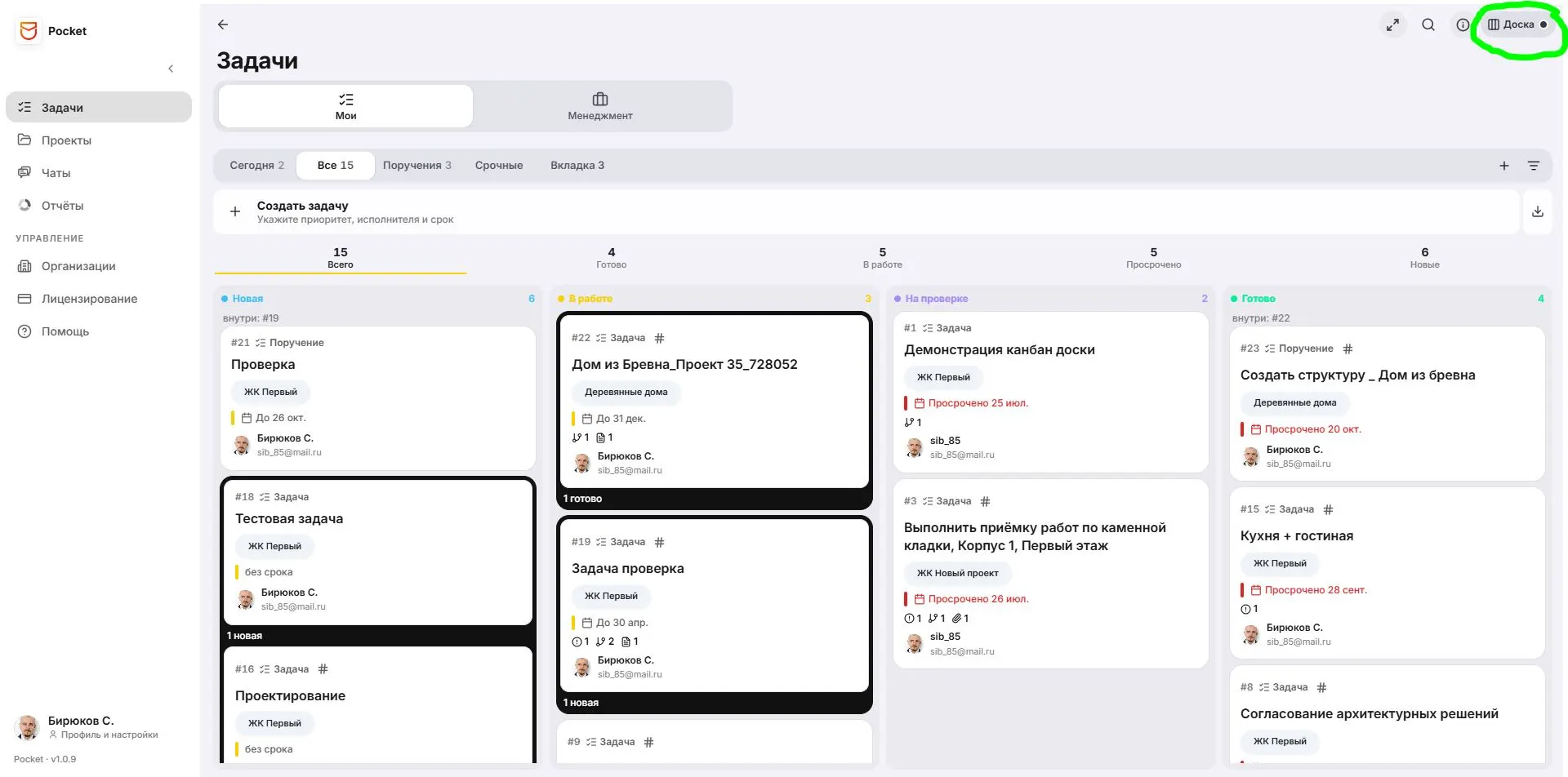
Task: Open search with the magnifier icon
Action: tap(1428, 25)
